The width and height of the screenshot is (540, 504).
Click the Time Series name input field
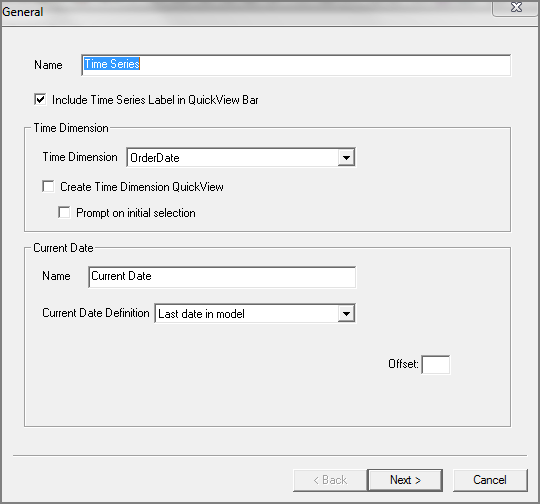coord(296,65)
